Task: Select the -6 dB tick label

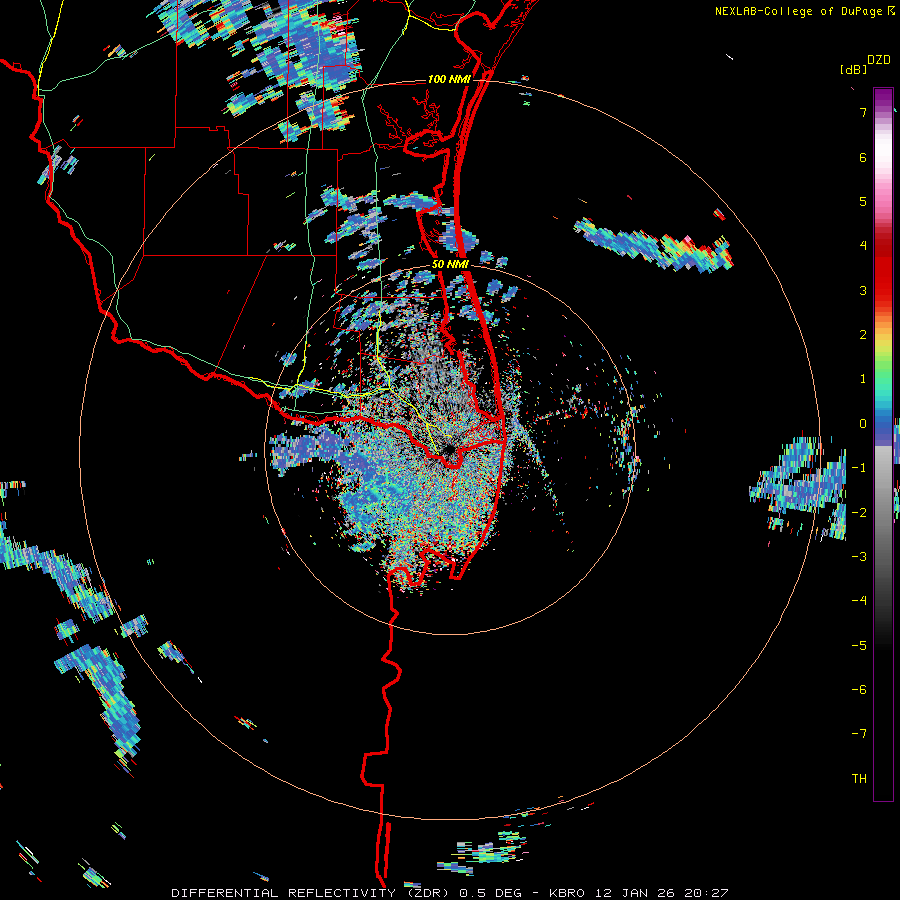Action: pos(859,690)
